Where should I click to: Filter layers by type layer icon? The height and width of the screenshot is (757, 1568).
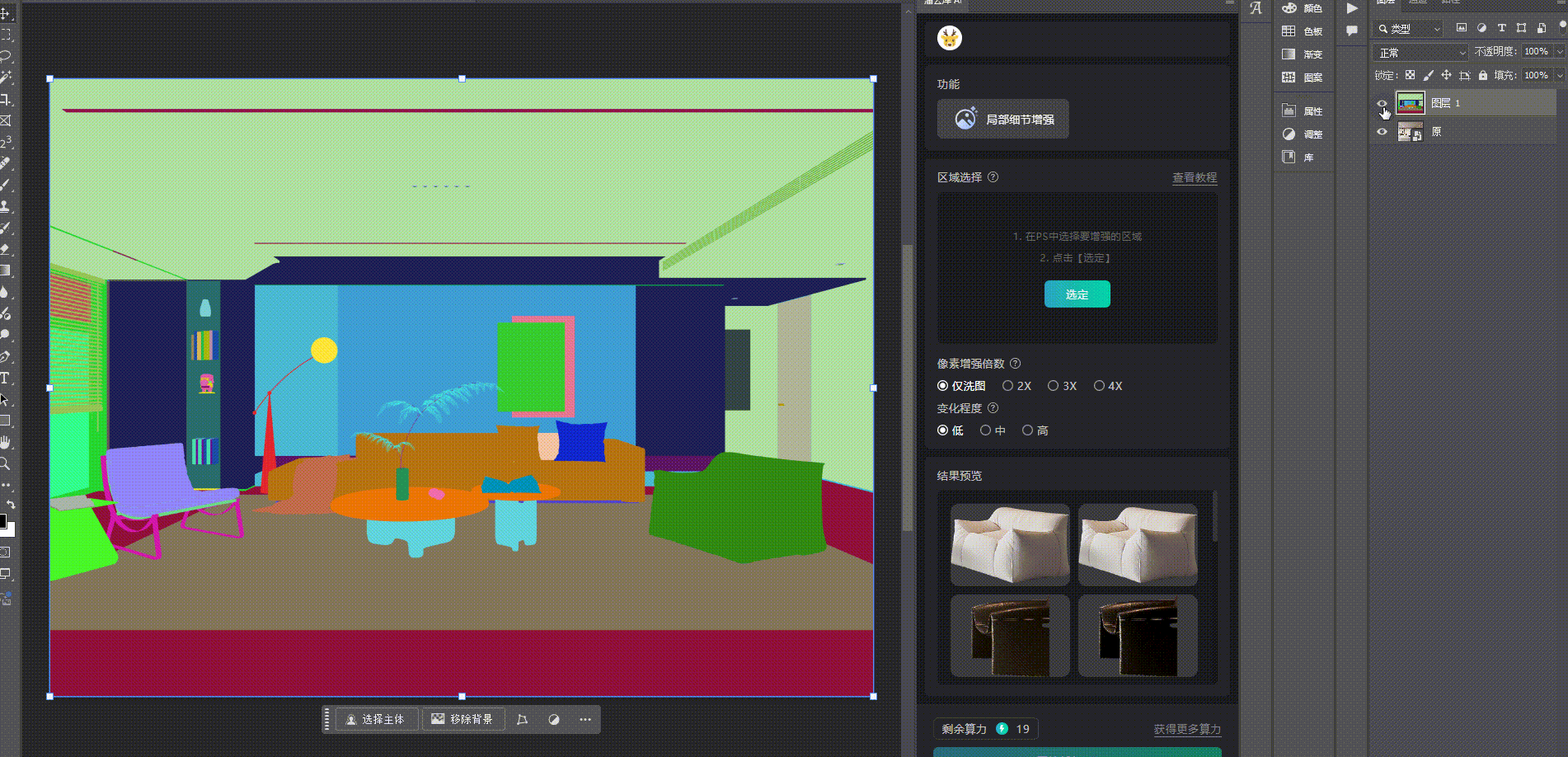click(x=1501, y=28)
